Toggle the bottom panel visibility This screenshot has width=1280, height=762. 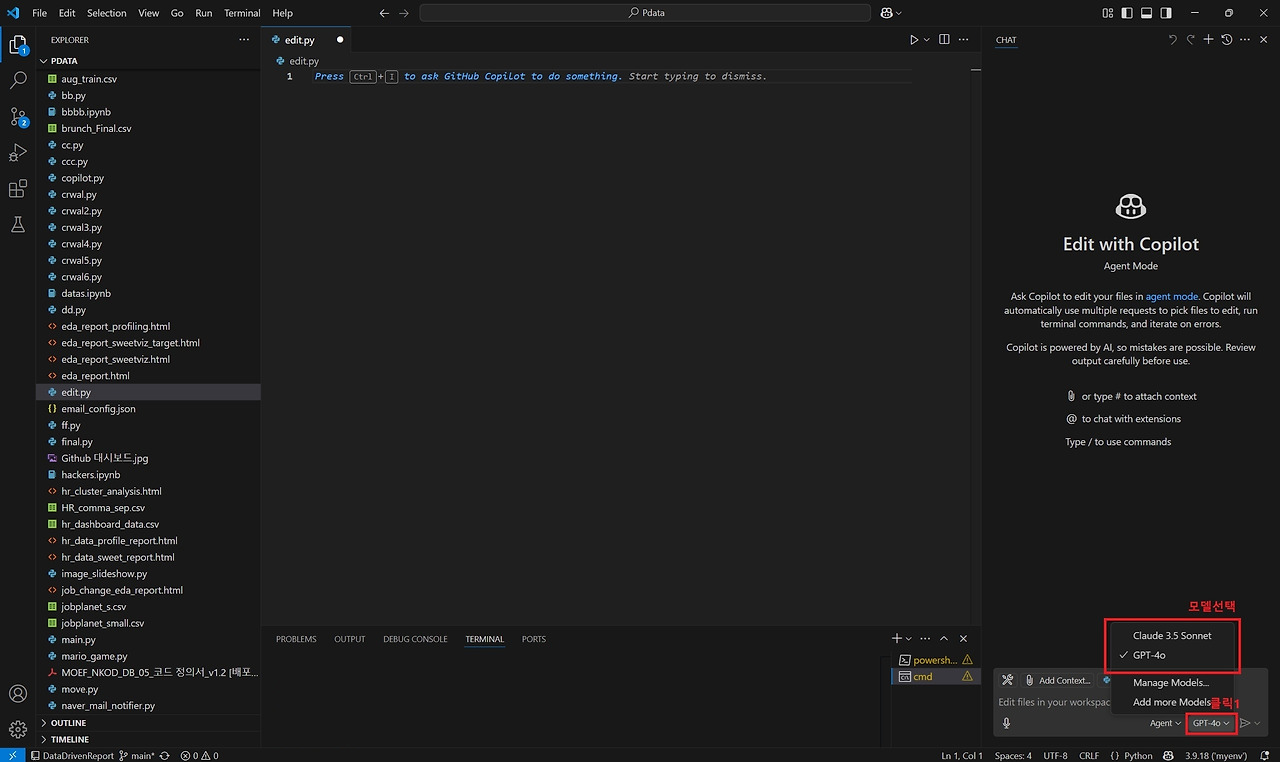point(1145,12)
